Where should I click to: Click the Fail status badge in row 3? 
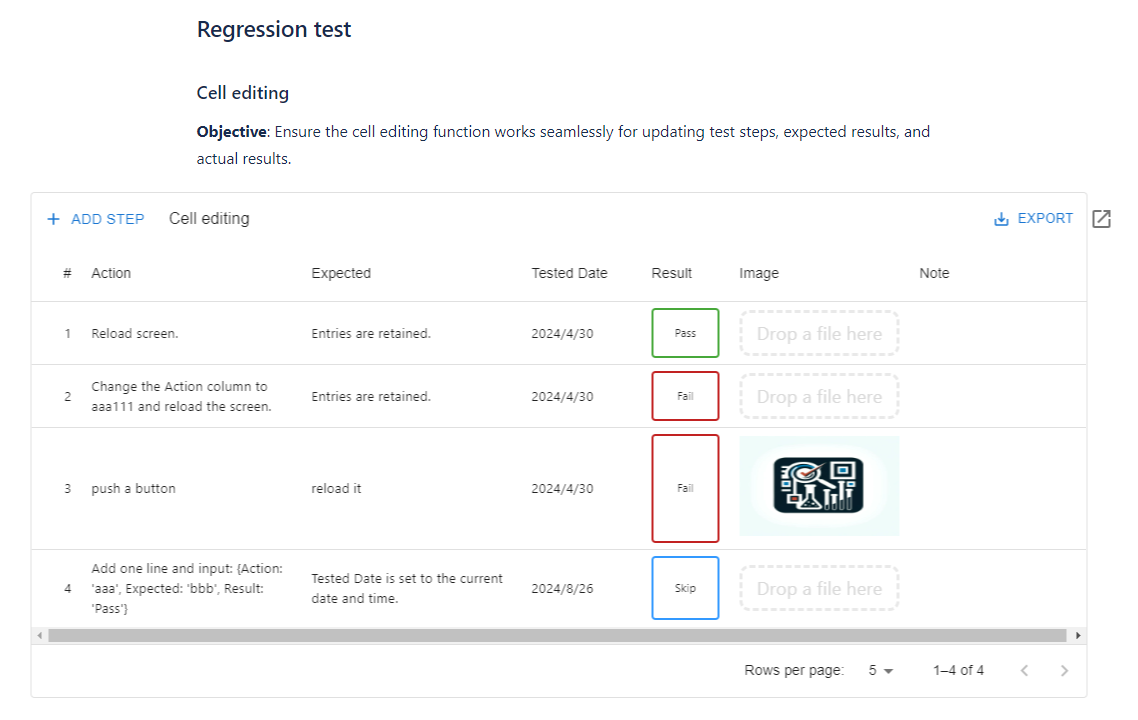coord(685,488)
